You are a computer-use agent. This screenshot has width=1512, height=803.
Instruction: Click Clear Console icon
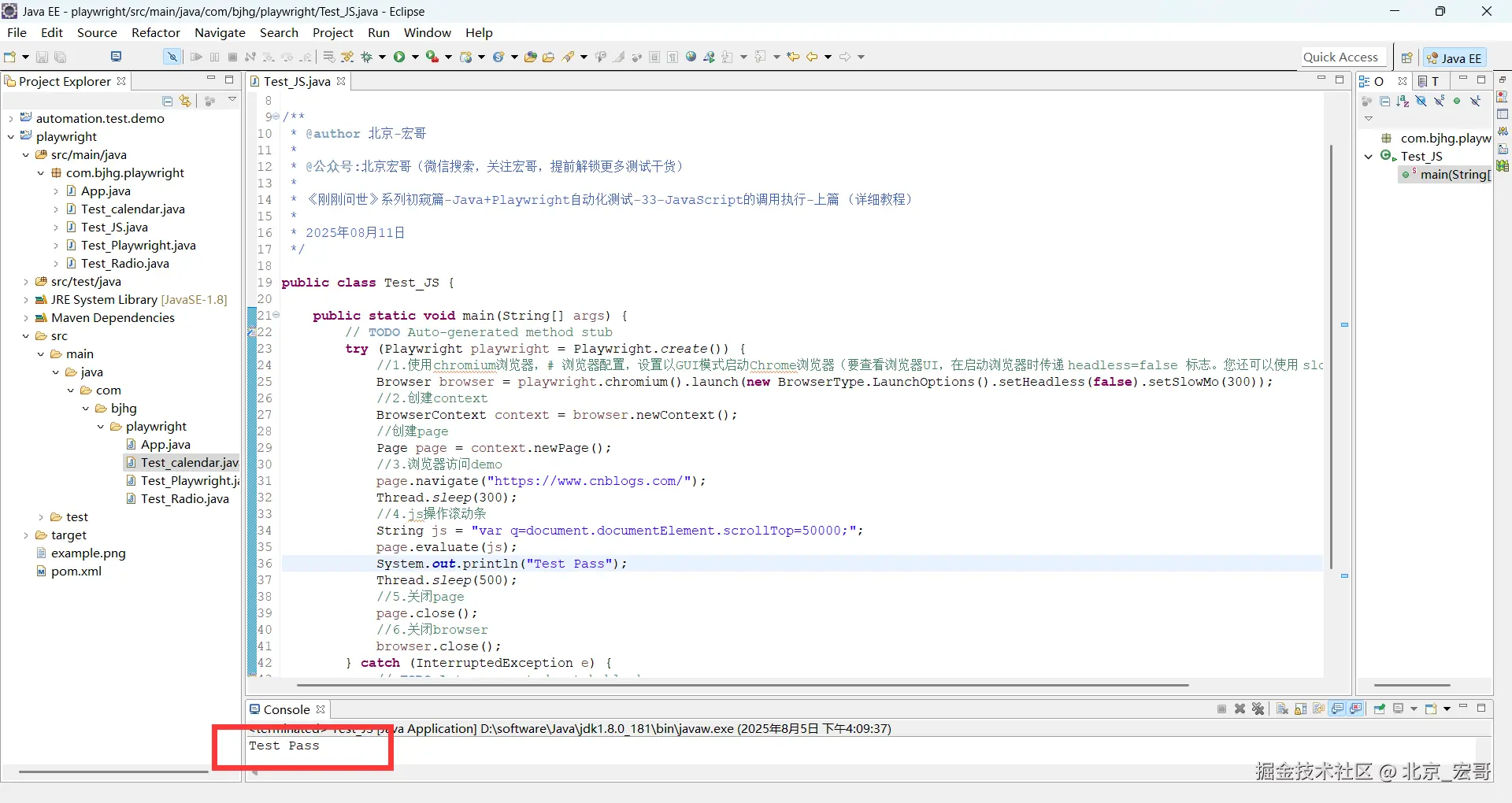(x=1282, y=709)
